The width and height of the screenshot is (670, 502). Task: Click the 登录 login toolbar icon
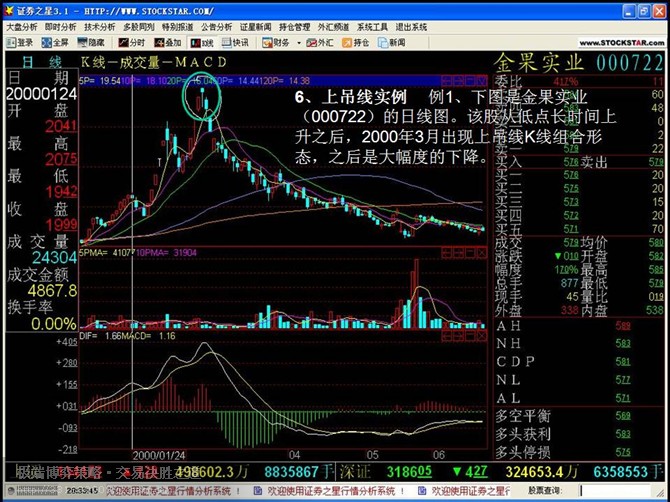click(x=20, y=43)
